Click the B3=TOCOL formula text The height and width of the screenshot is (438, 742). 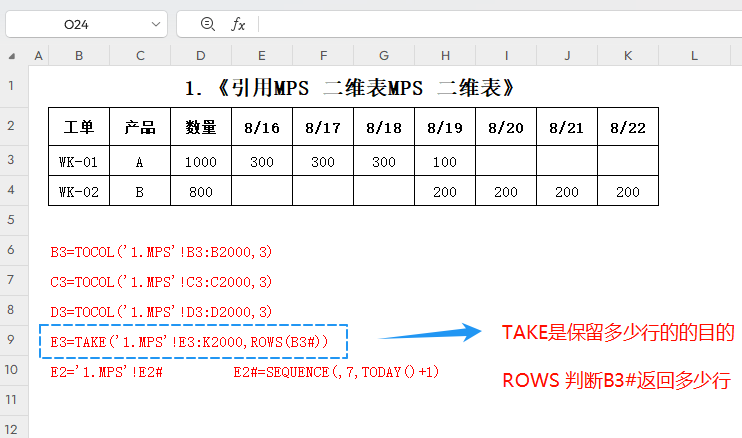pos(161,252)
